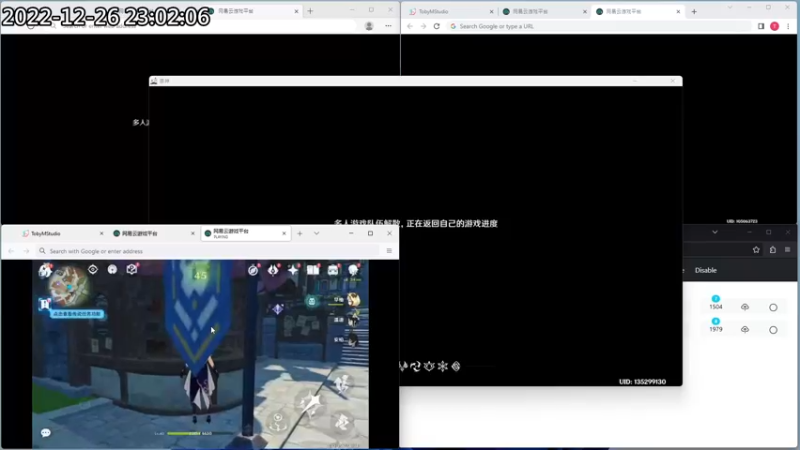Toggle the cloud eye icon in 1979 row

[x=745, y=329]
